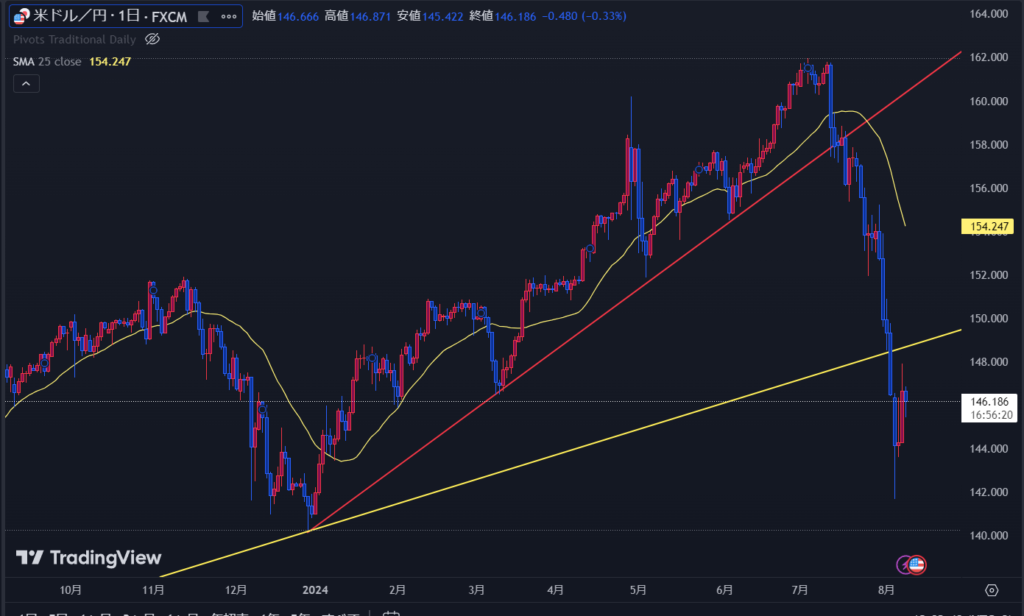
Task: Click the USD/JPY currency pair flag icon
Action: [20, 16]
